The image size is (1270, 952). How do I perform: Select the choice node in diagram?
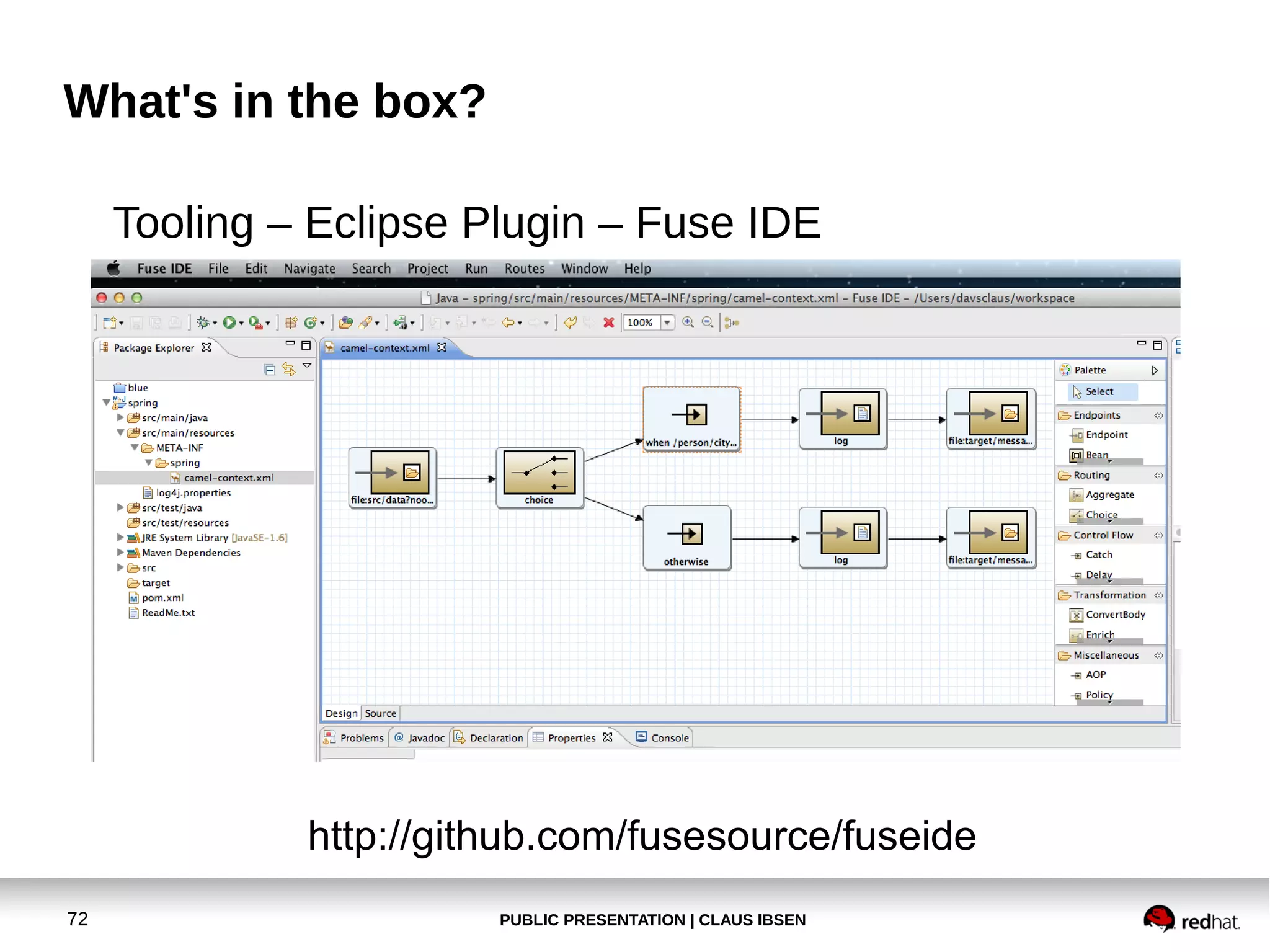pos(540,478)
